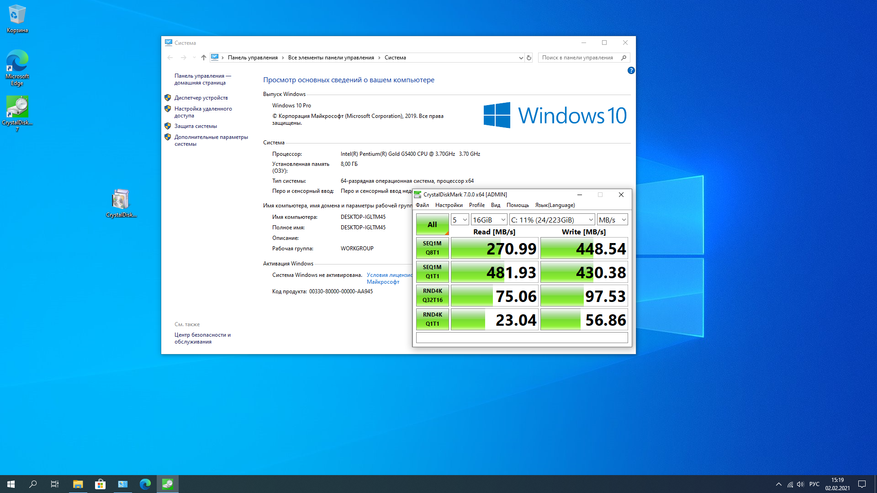Image resolution: width=877 pixels, height=493 pixels.
Task: Open the notification center icon
Action: tap(862, 484)
